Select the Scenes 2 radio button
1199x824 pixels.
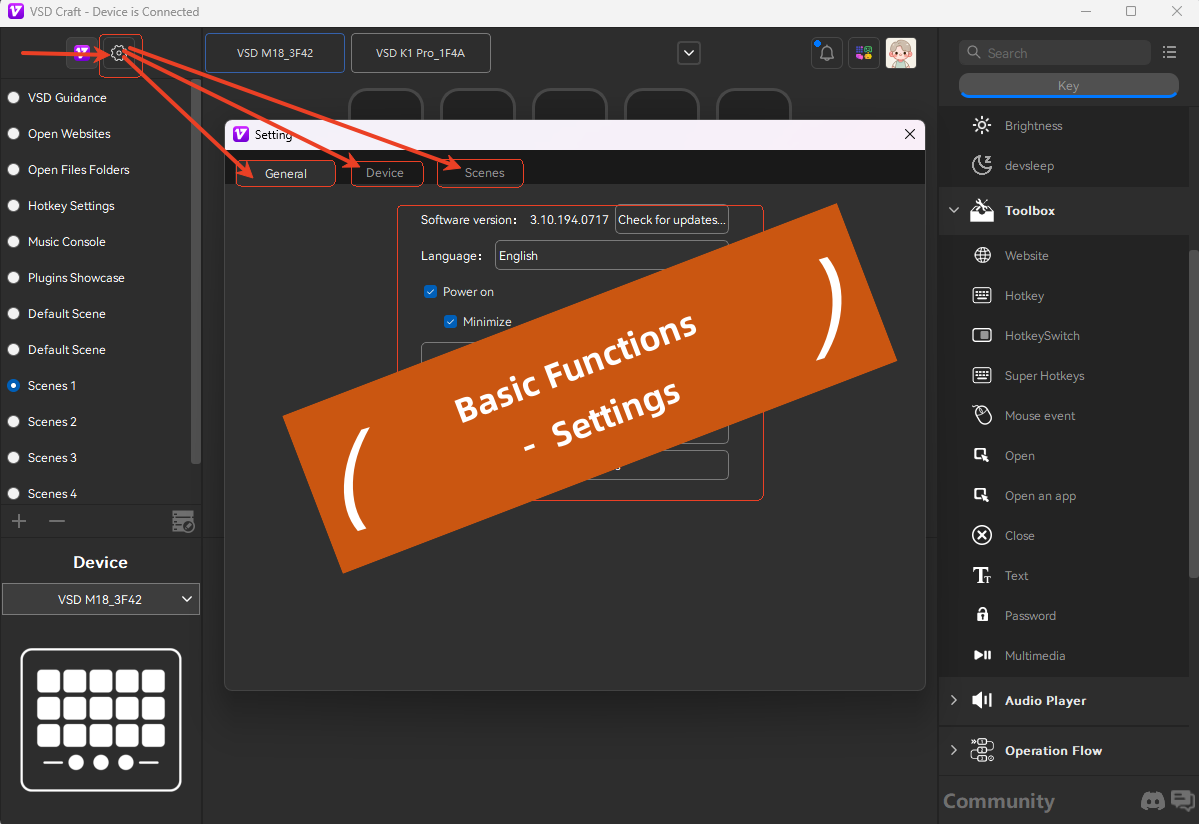pos(14,422)
